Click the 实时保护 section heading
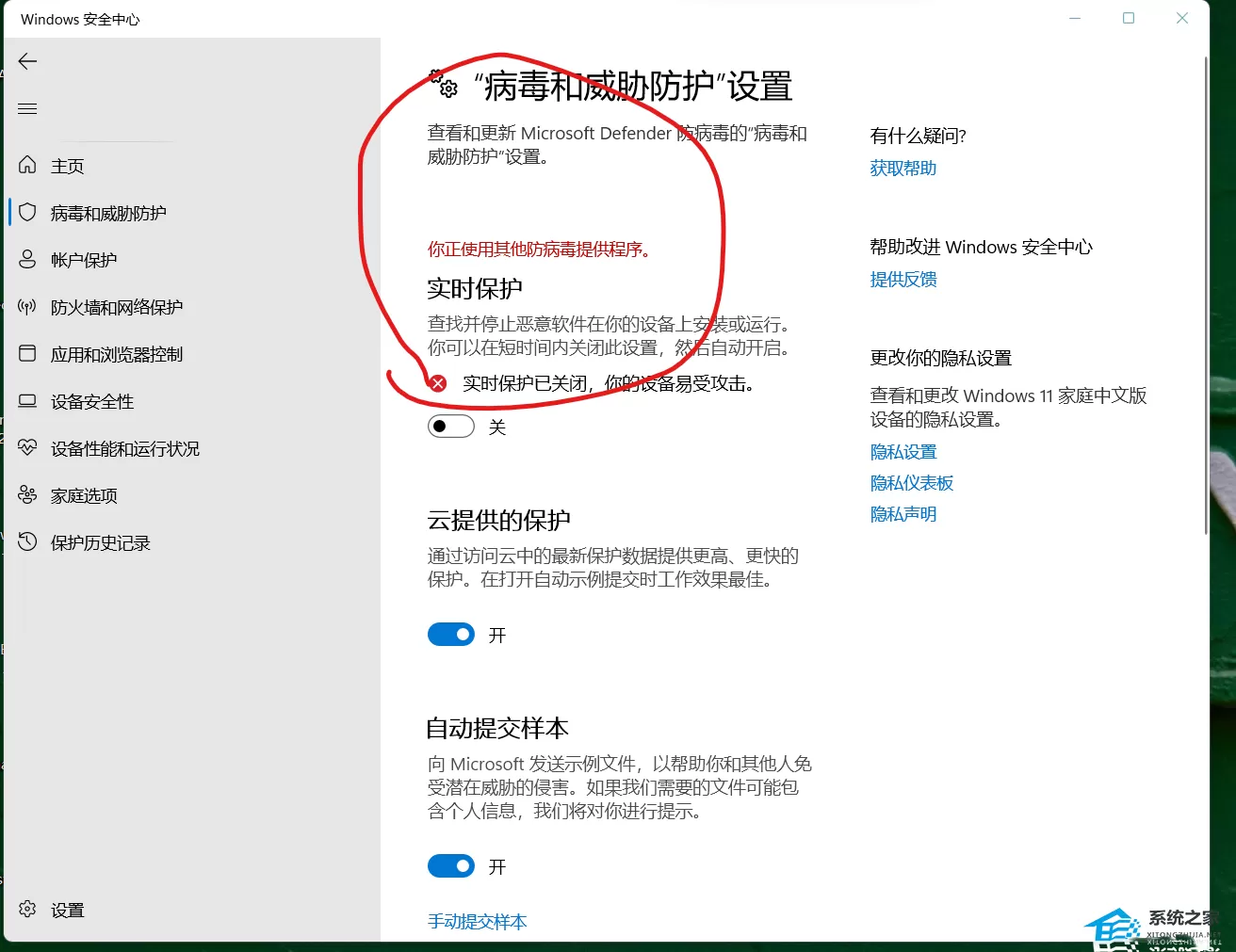The width and height of the screenshot is (1236, 952). (474, 288)
